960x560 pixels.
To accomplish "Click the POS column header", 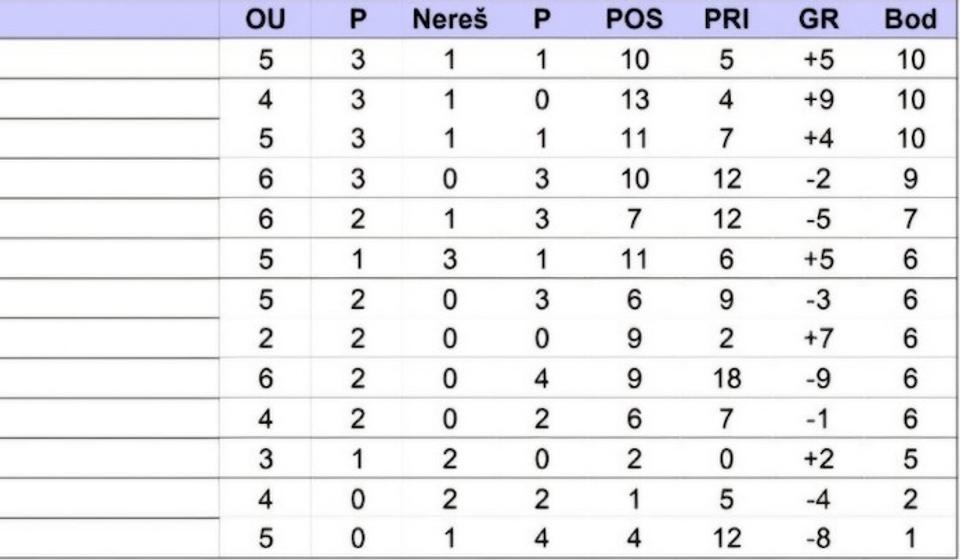I will point(633,20).
